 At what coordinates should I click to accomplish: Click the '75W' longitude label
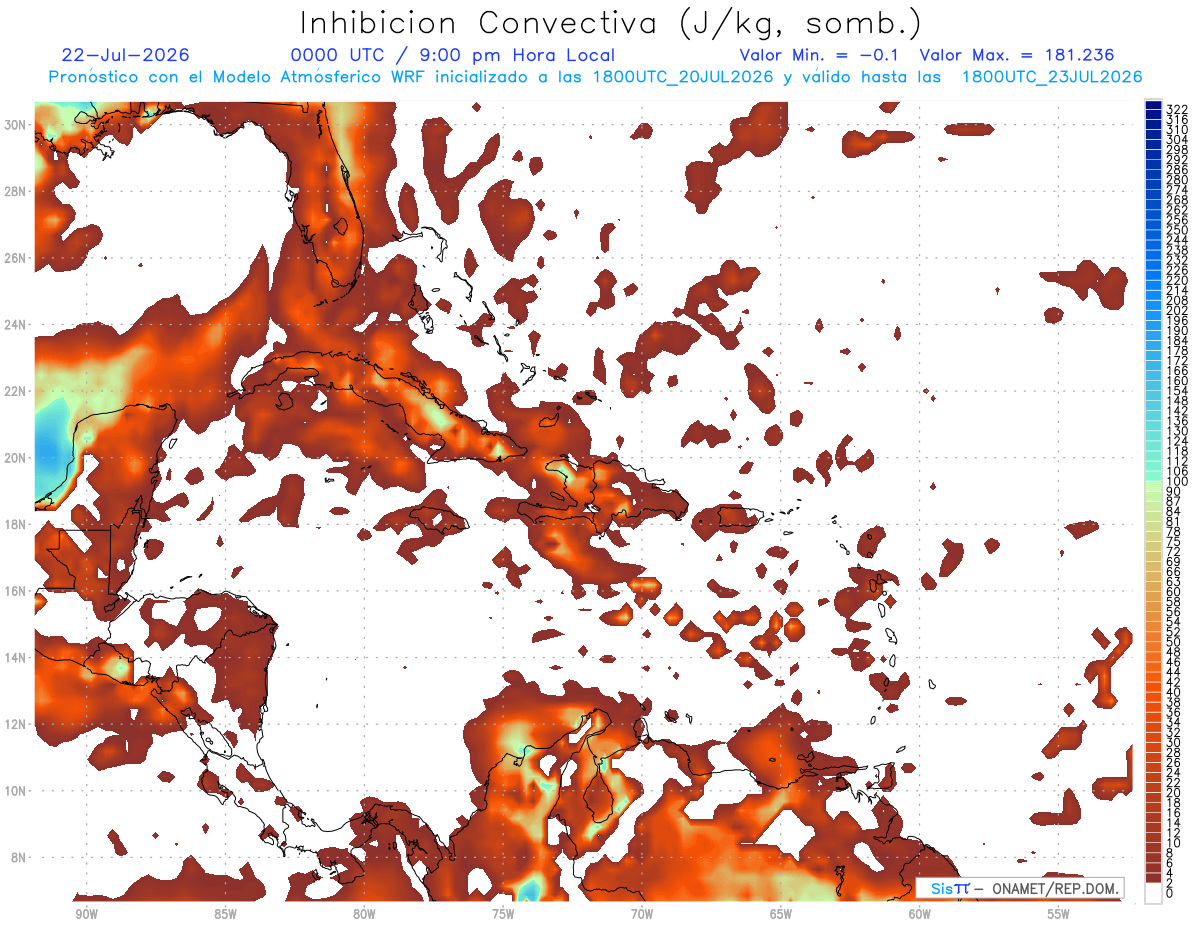click(503, 914)
